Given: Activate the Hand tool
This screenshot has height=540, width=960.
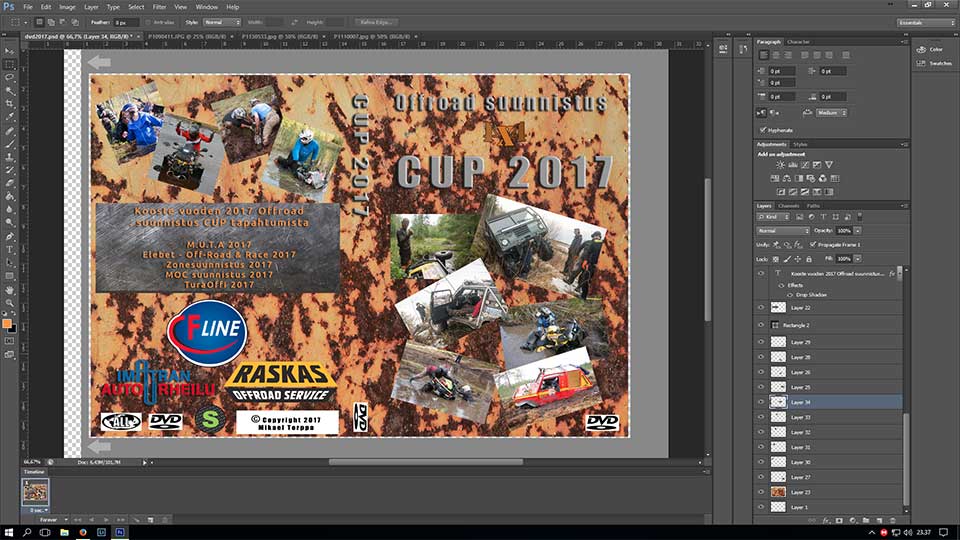Looking at the screenshot, I should 10,290.
